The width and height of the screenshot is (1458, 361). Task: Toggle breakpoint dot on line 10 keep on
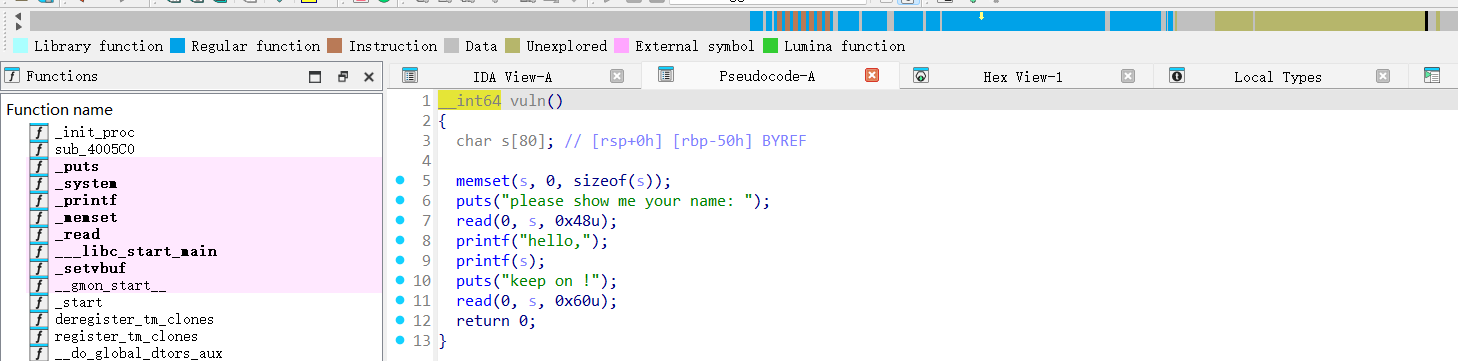[400, 281]
